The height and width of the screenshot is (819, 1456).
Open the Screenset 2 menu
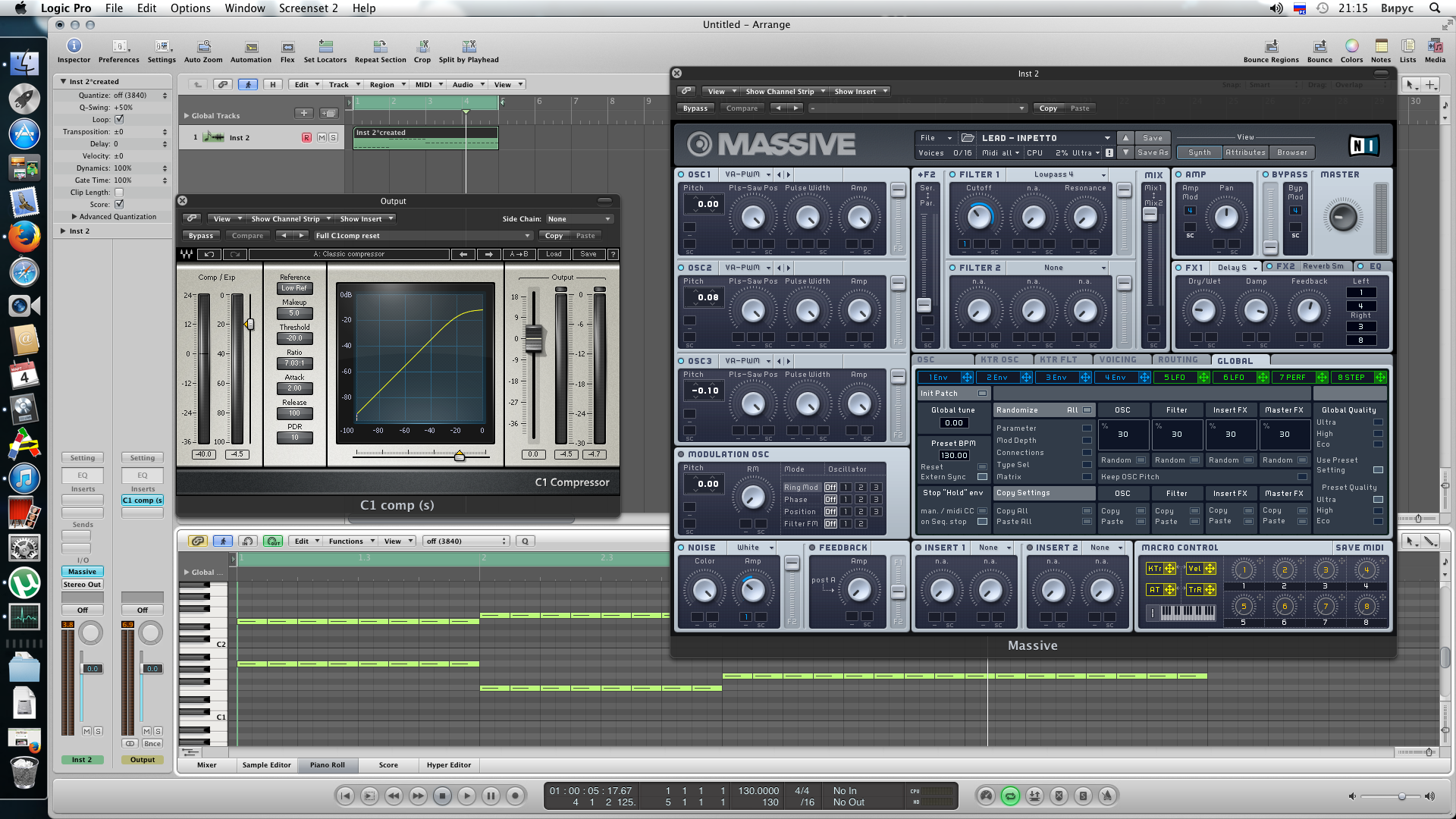coord(308,8)
